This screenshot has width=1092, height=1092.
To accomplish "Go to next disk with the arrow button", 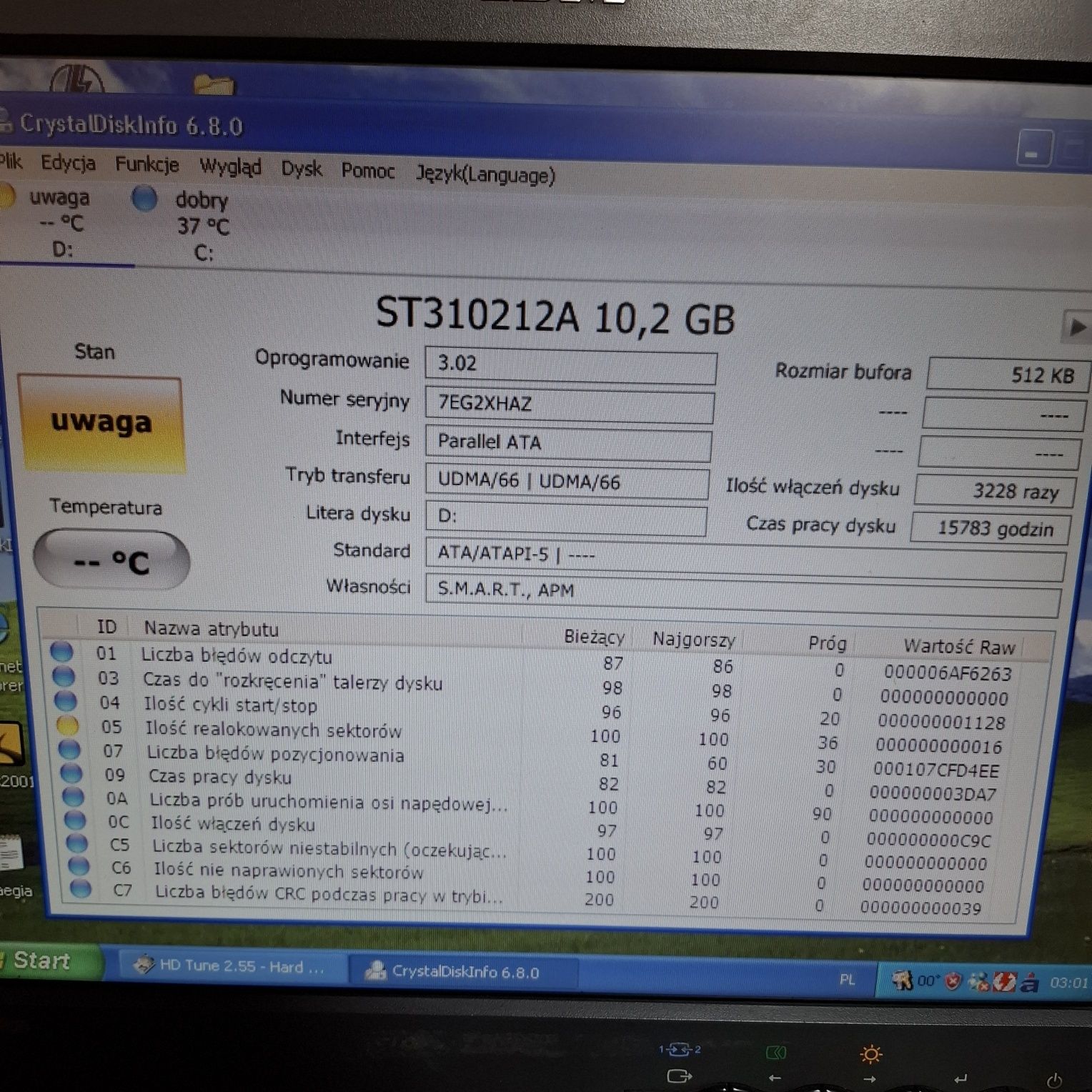I will [1076, 327].
